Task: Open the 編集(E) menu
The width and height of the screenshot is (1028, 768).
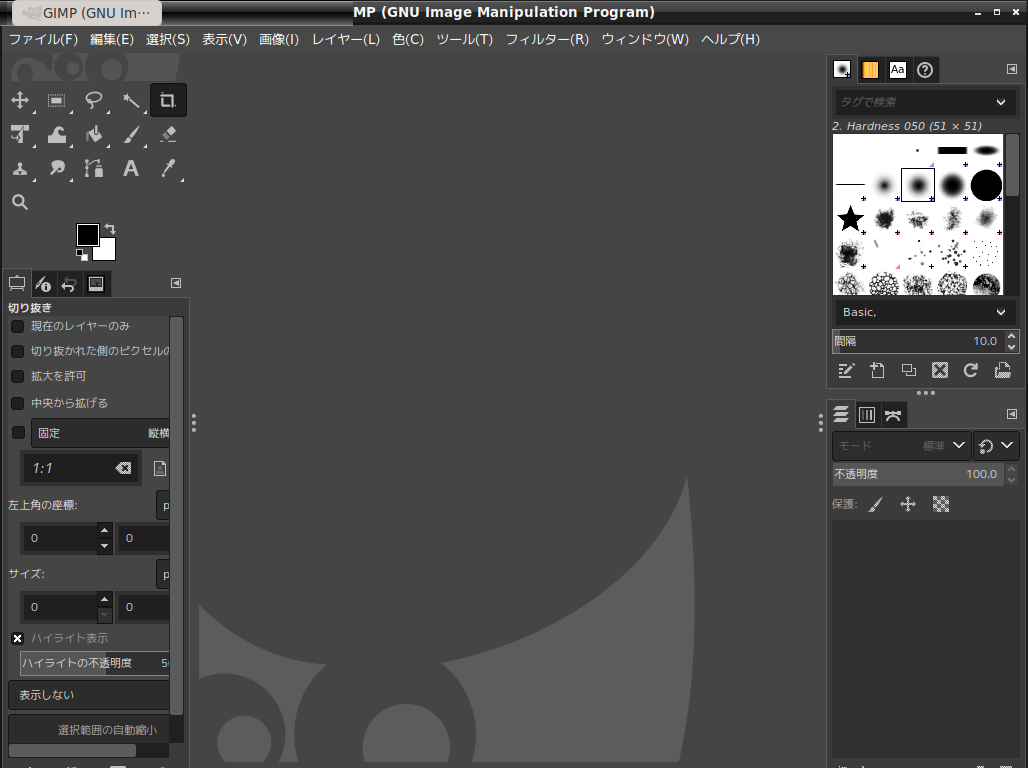Action: click(x=112, y=39)
